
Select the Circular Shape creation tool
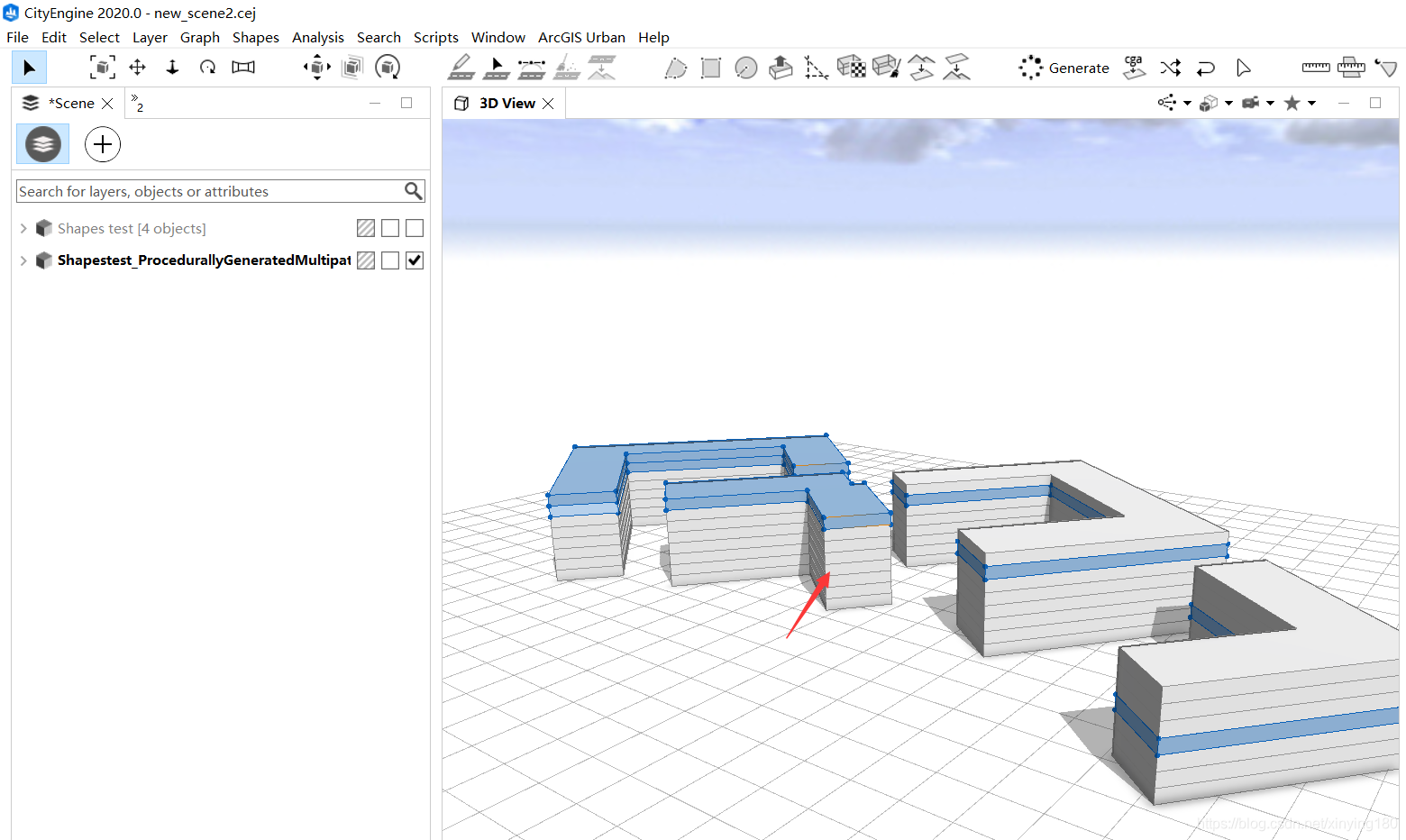(x=746, y=68)
